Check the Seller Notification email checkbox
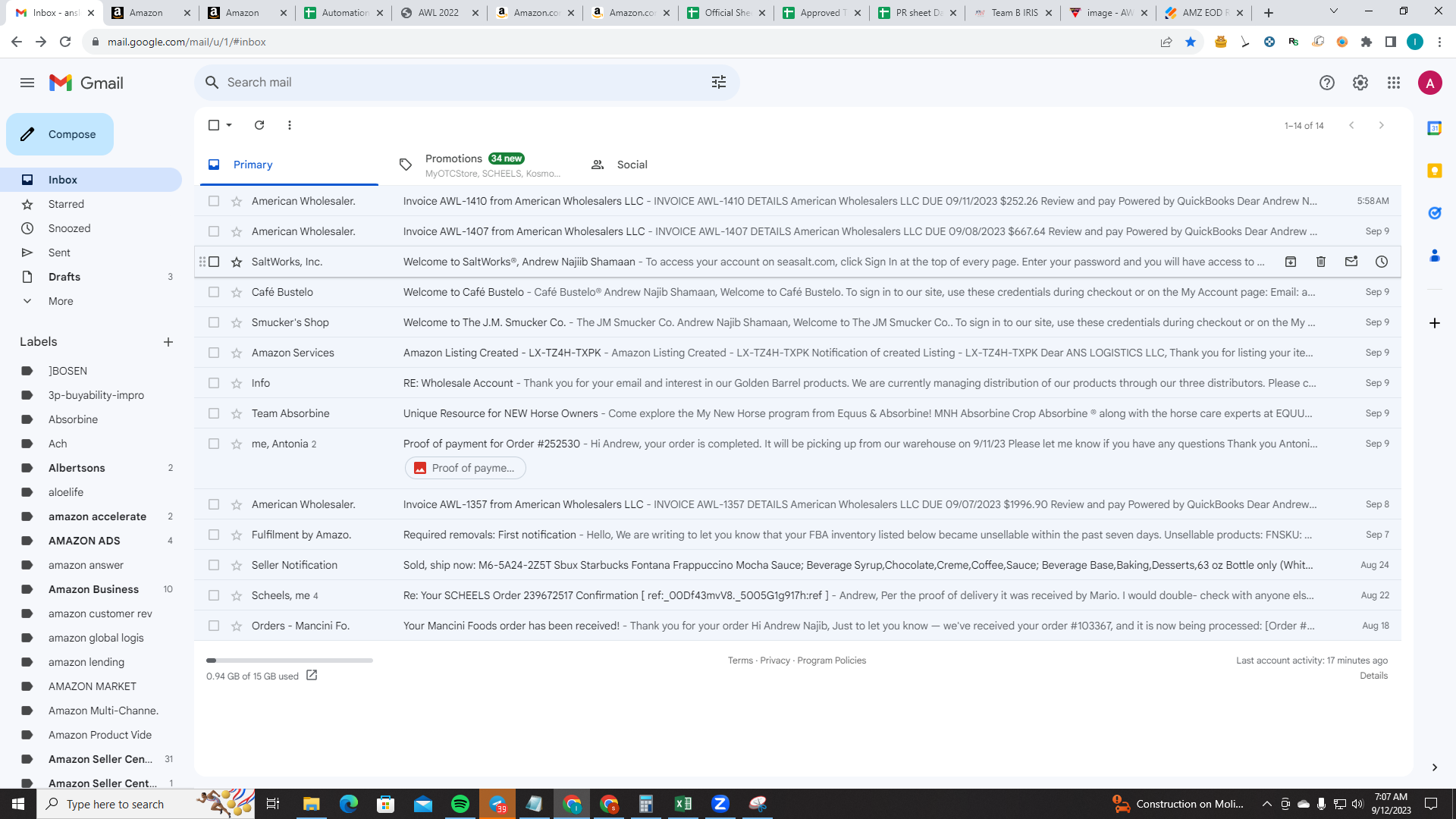The width and height of the screenshot is (1456, 819). (x=214, y=565)
